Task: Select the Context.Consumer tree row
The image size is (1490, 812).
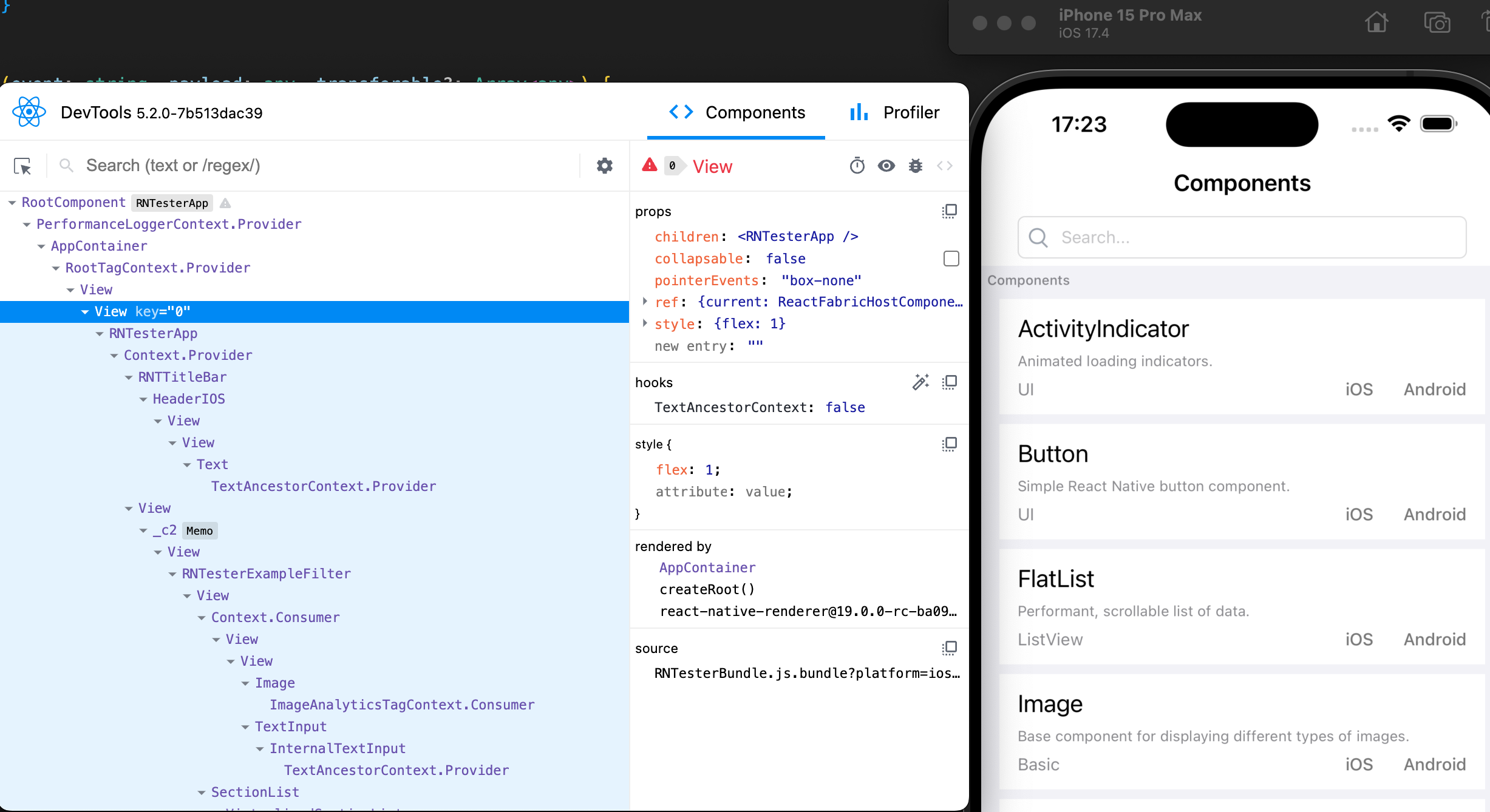Action: point(315,618)
